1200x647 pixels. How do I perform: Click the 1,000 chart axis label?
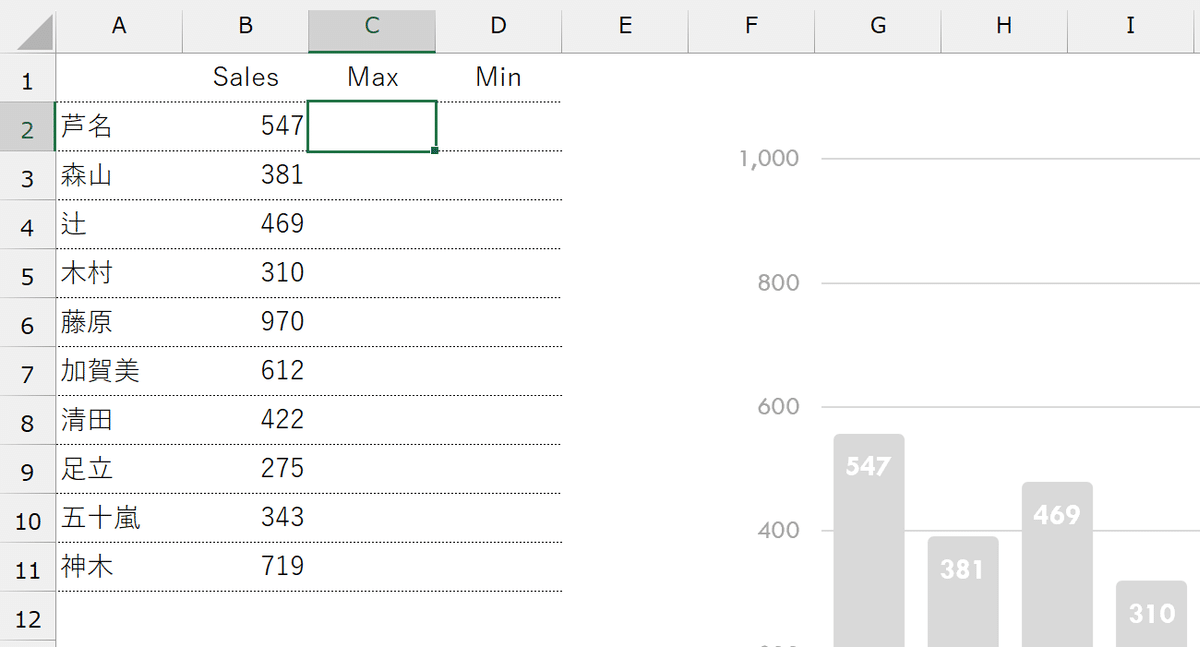tap(769, 158)
